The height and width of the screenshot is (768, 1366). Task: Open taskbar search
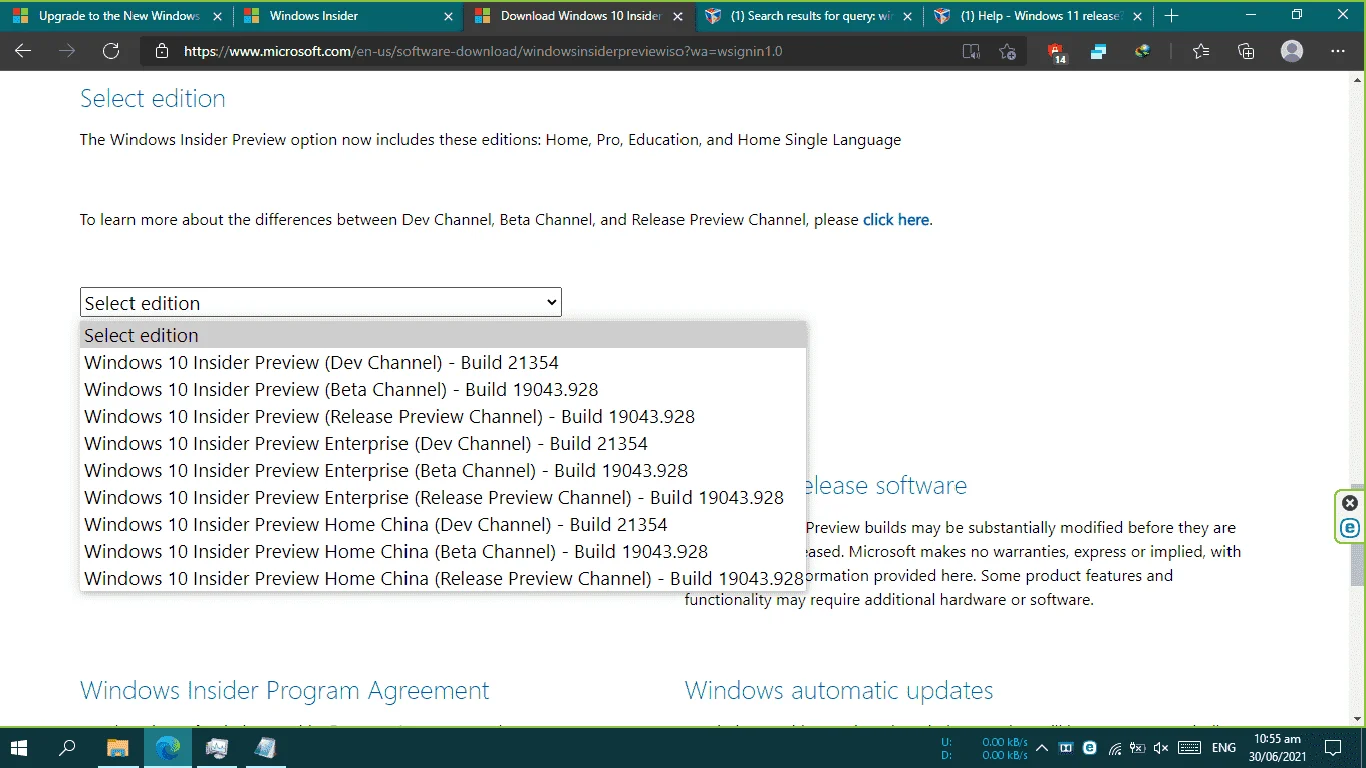[x=68, y=747]
